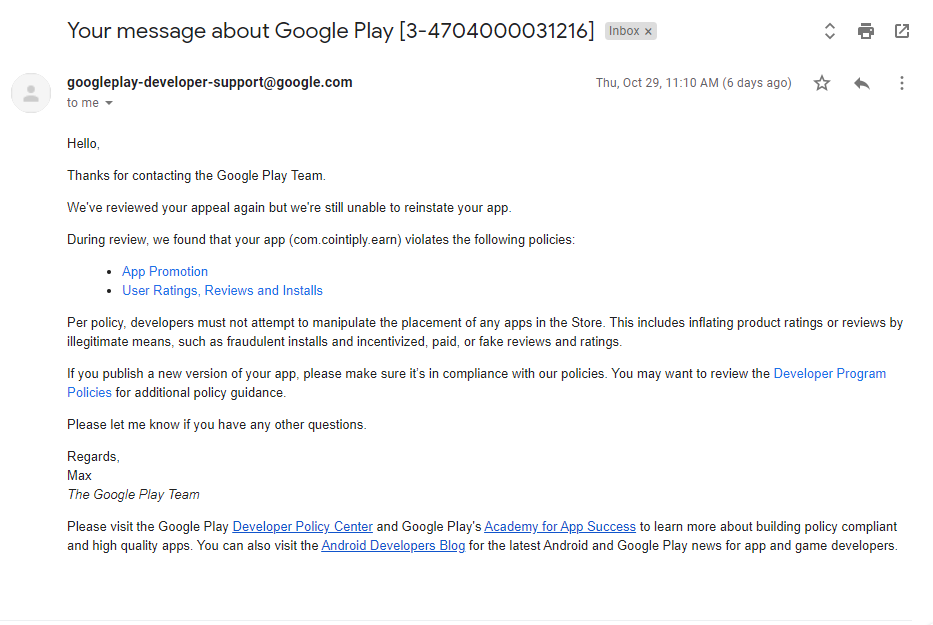Click the 'to me' recipient text
This screenshot has height=625, width=933.
pyautogui.click(x=83, y=103)
